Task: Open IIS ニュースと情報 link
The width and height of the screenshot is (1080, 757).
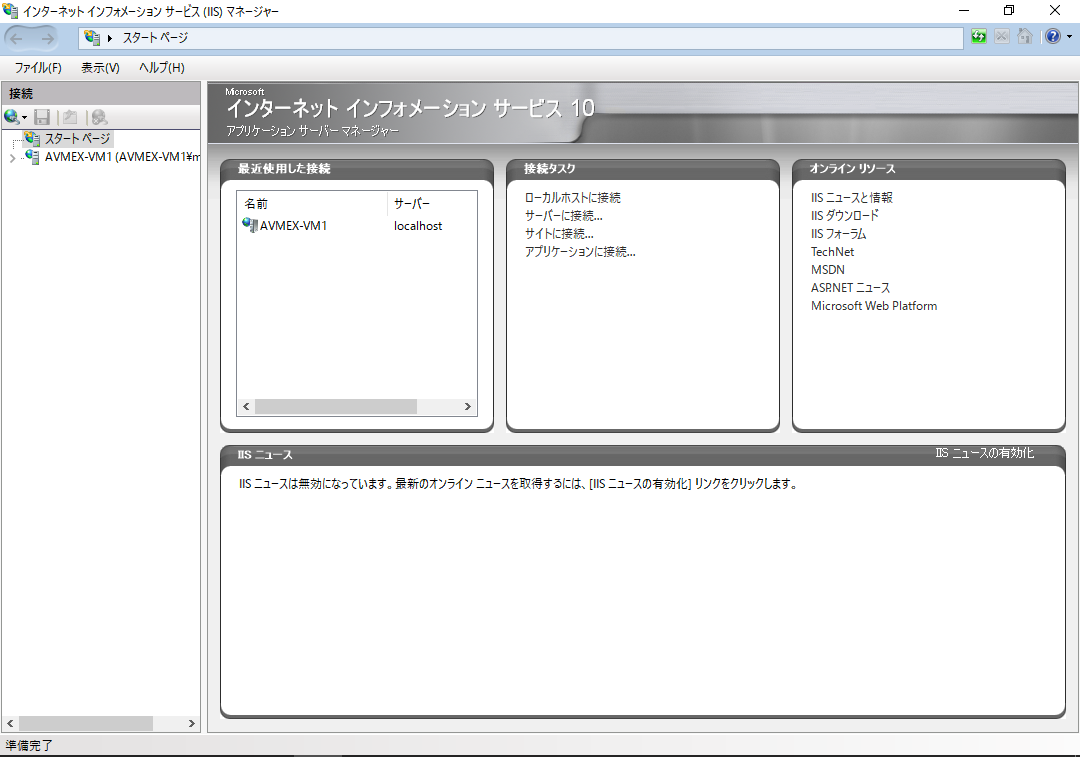Action: [x=851, y=198]
